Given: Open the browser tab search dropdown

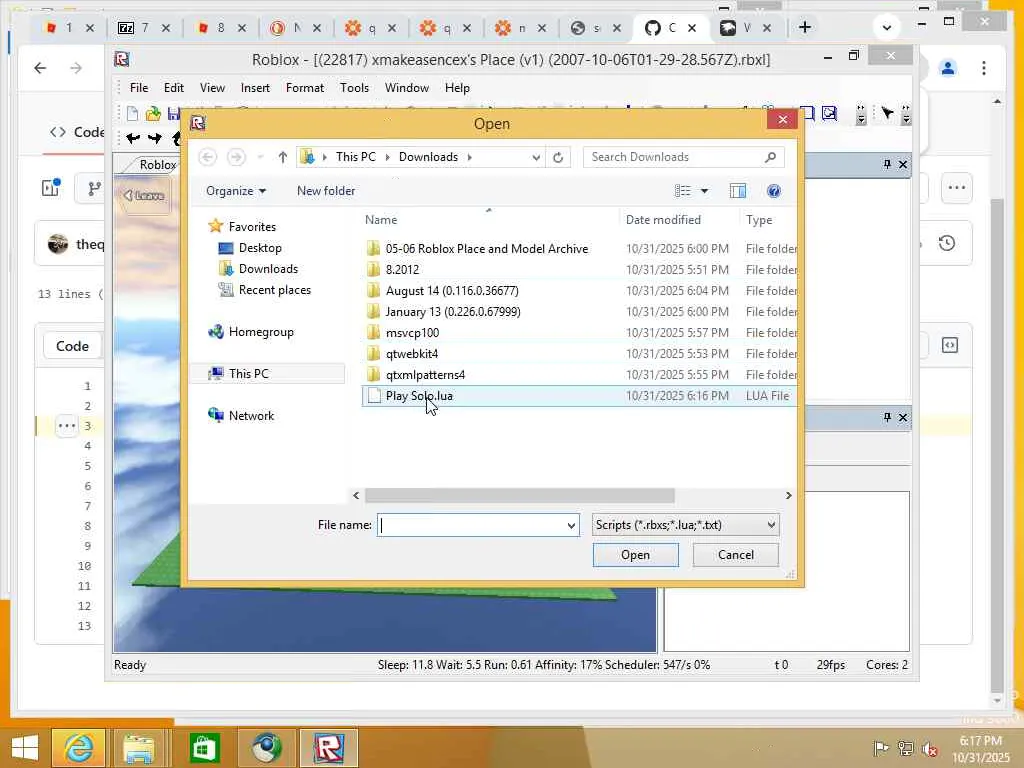Looking at the screenshot, I should point(886,27).
